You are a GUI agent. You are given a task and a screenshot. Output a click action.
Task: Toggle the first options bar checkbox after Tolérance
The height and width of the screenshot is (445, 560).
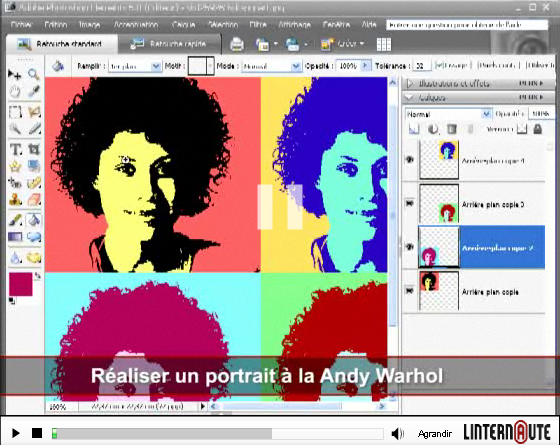(x=440, y=65)
